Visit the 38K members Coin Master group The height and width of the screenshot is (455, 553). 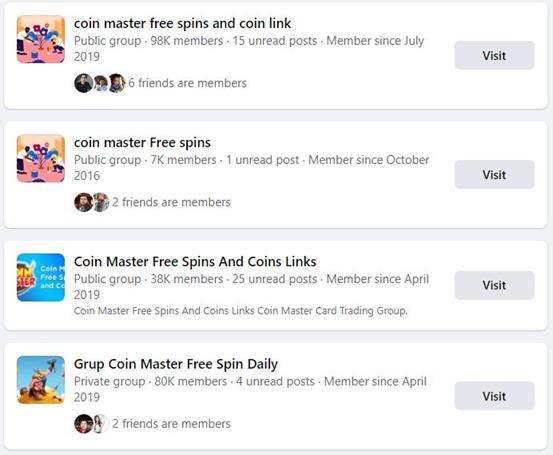tap(494, 285)
